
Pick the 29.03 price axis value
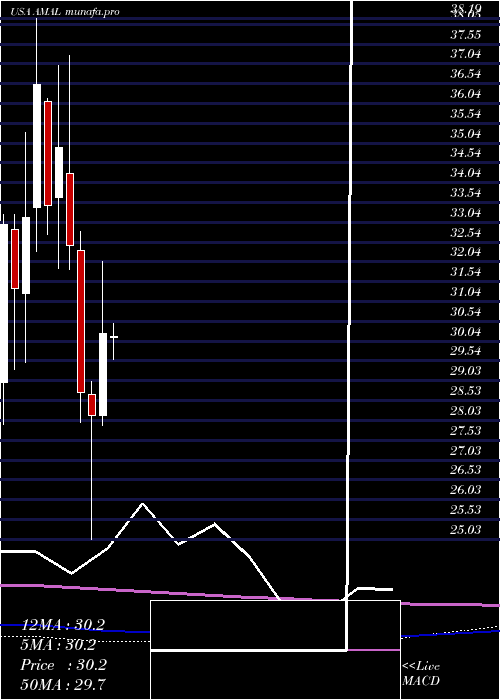465,371
